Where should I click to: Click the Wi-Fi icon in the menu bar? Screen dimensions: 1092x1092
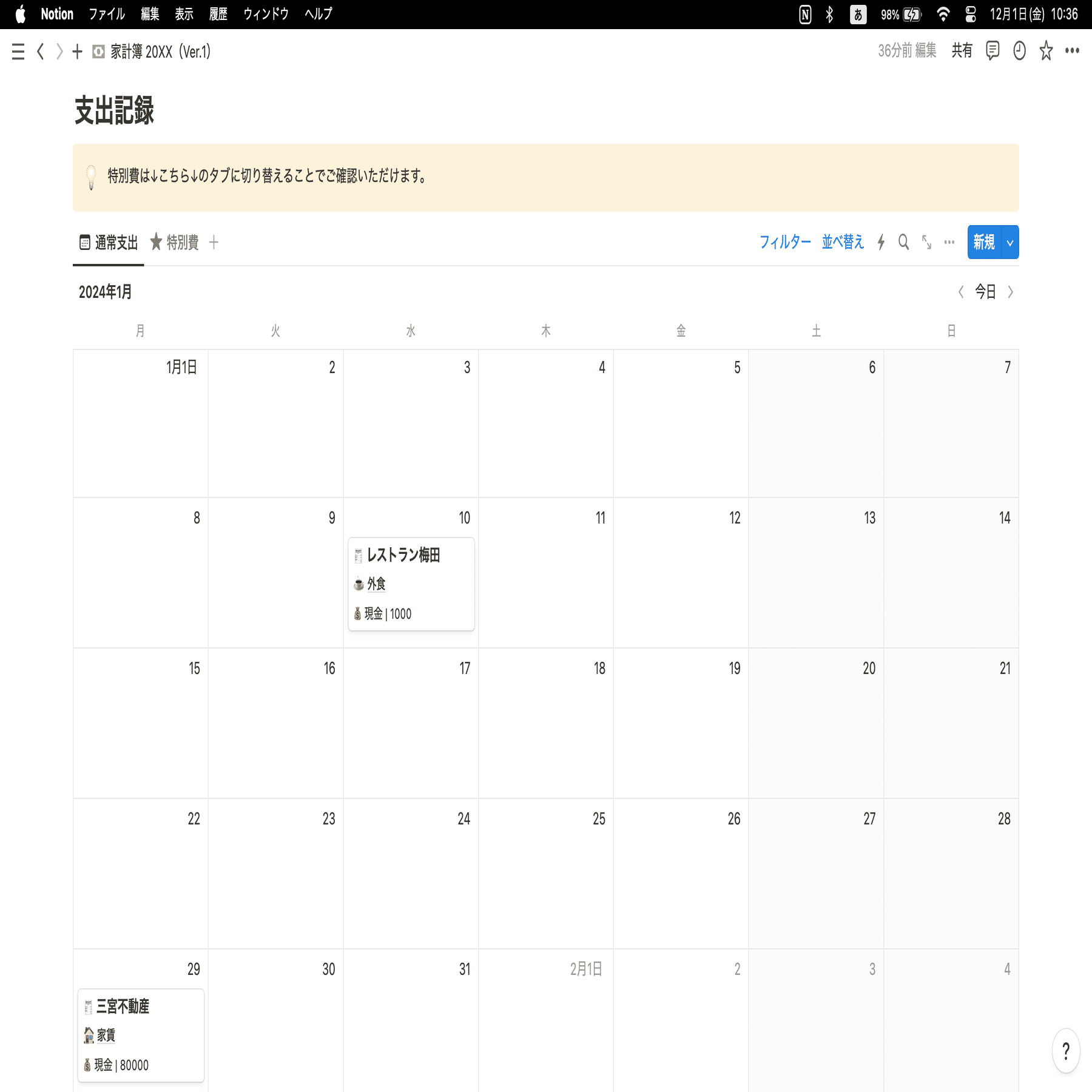click(x=943, y=15)
